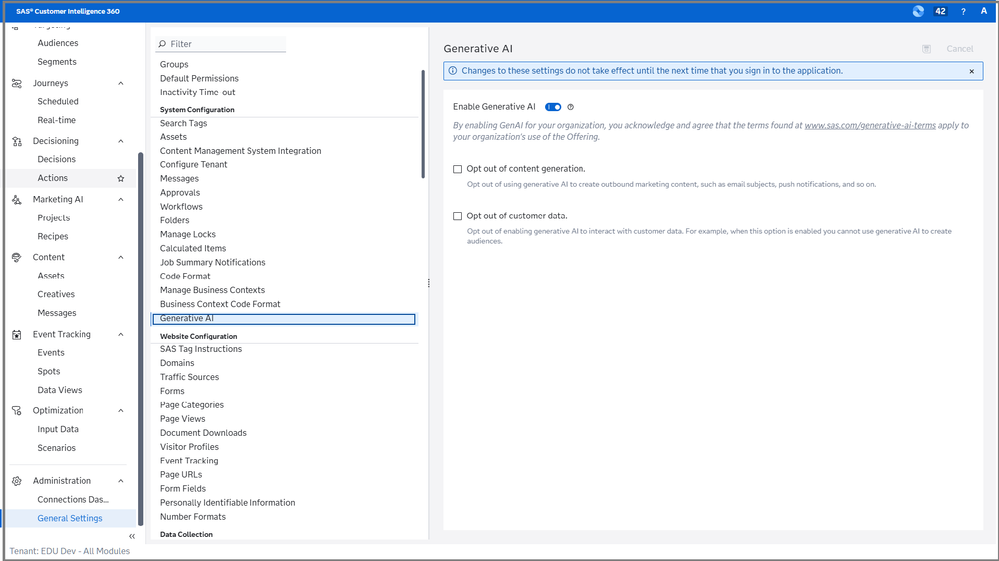Select SAS Tag Instructions setting
999x561 pixels.
tap(201, 350)
